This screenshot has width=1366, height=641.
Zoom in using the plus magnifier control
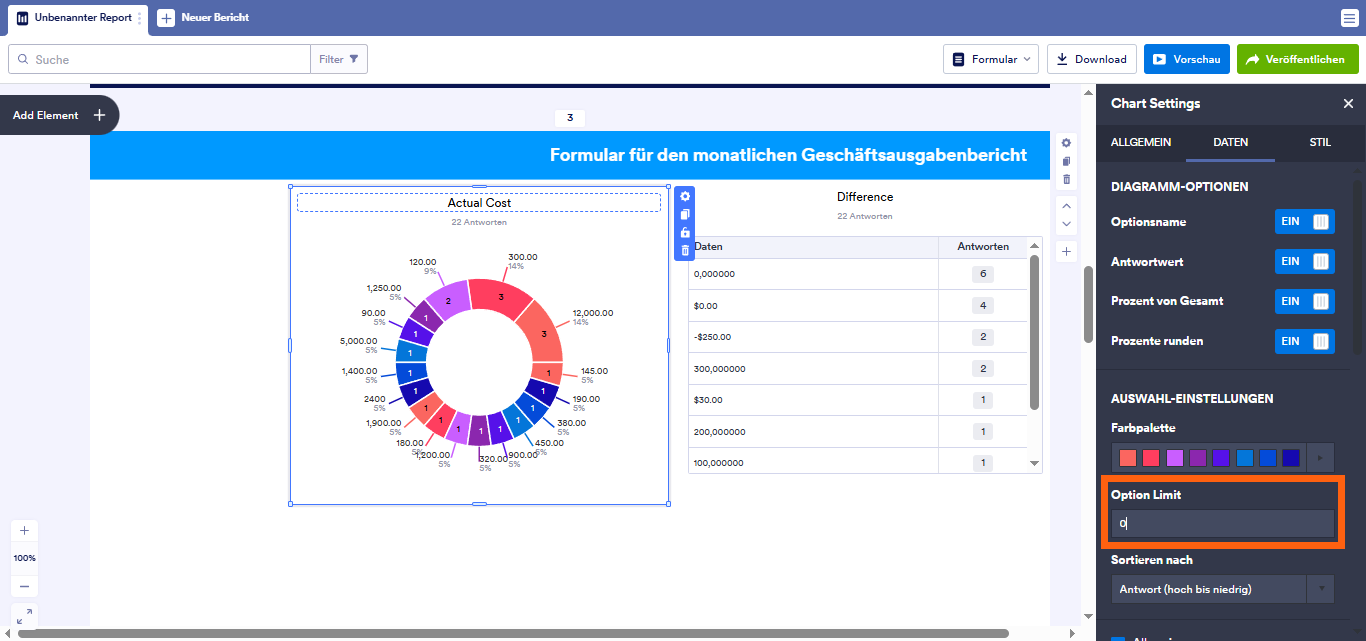pos(24,530)
